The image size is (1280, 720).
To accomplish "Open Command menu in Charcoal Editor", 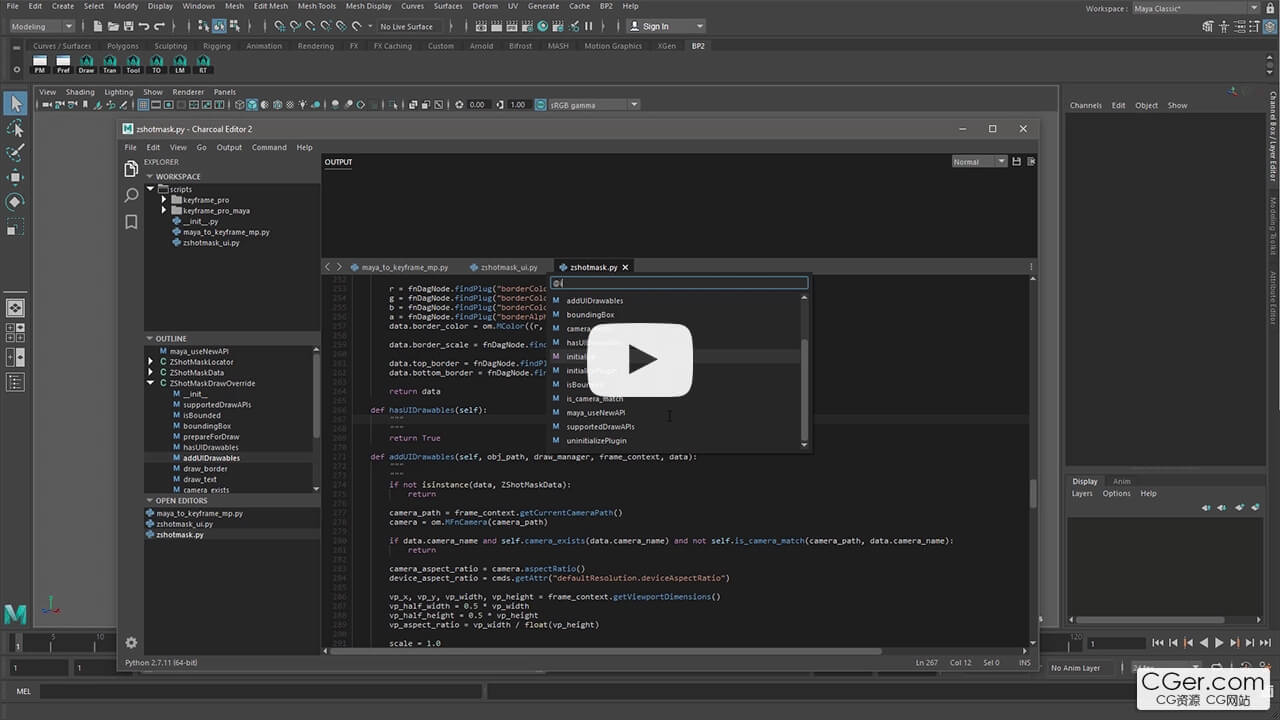I will tap(269, 147).
